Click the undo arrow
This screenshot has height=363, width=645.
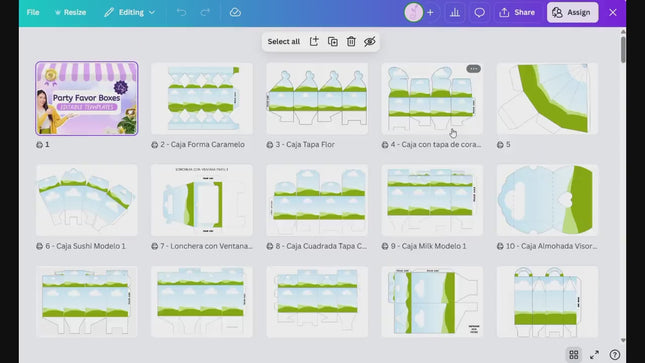tap(181, 12)
